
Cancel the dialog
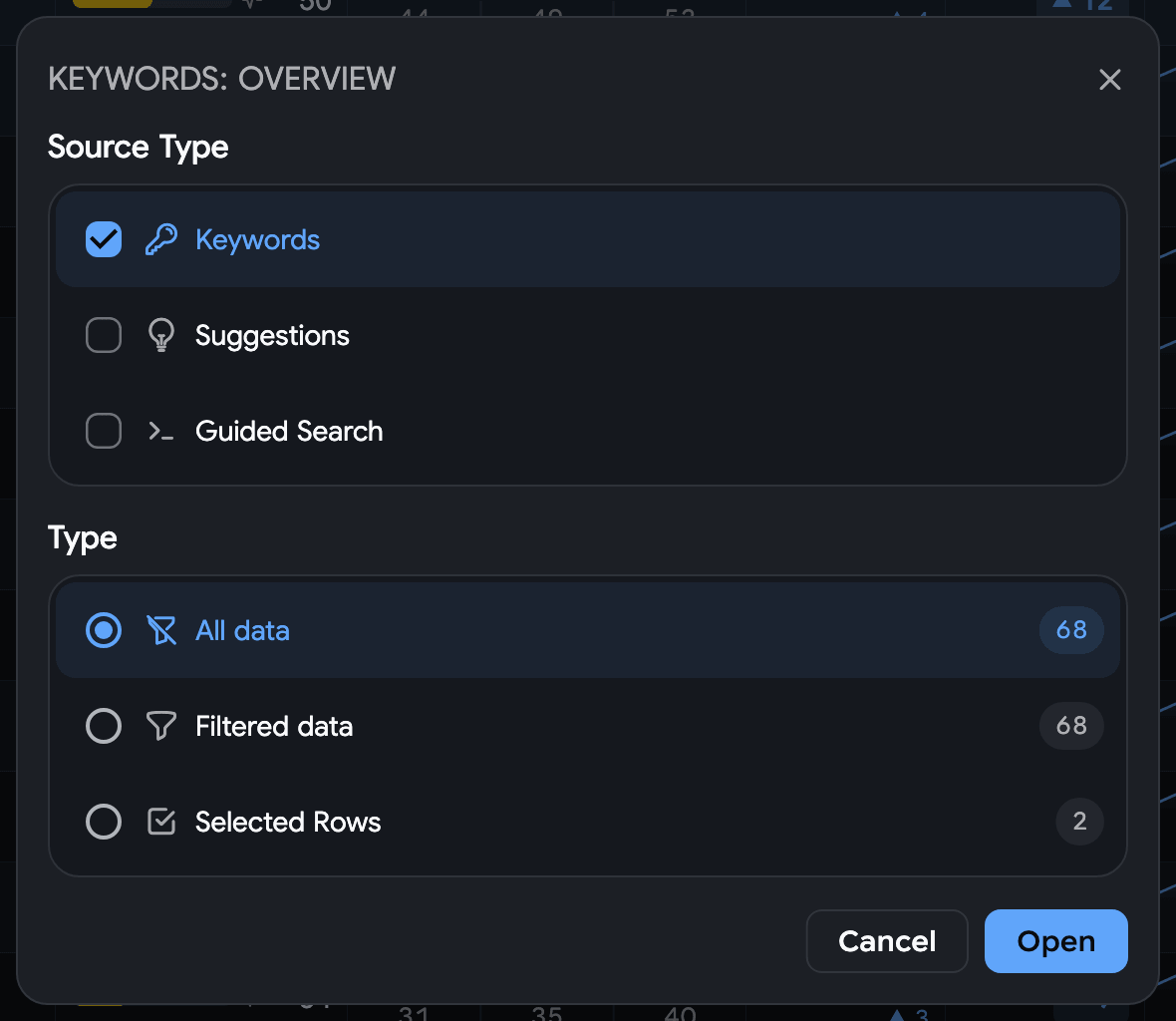887,941
